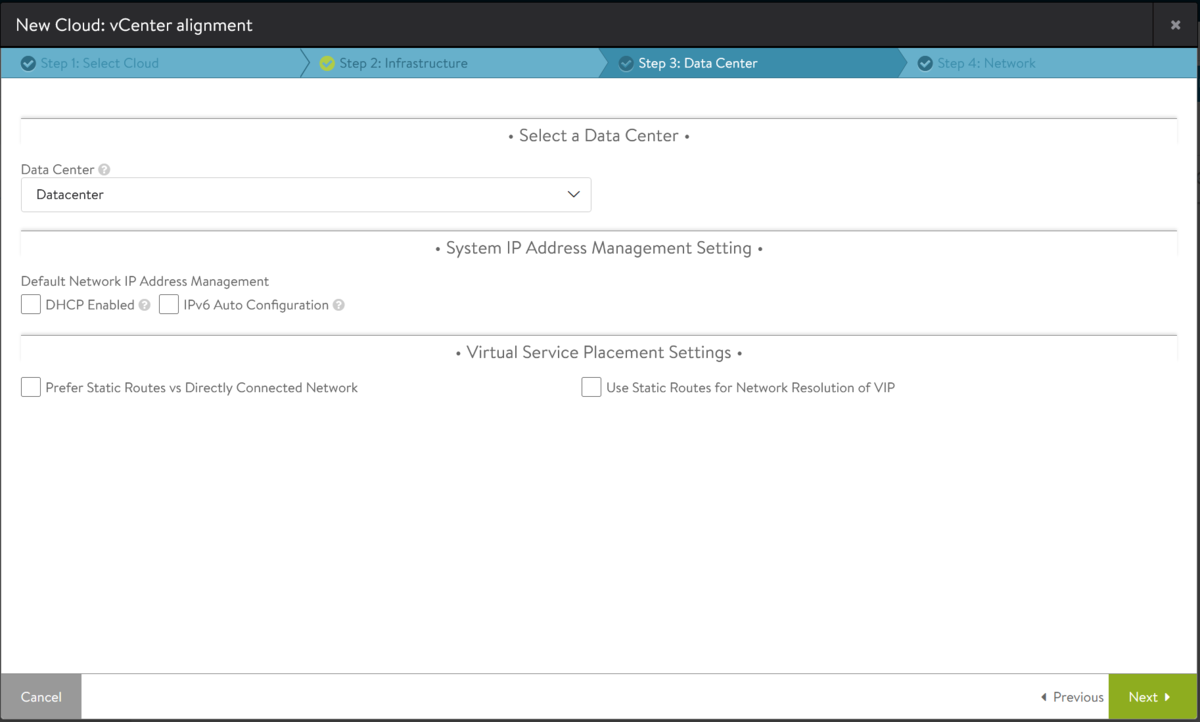
Task: Click Step 1 checkmark icon
Action: (x=28, y=63)
